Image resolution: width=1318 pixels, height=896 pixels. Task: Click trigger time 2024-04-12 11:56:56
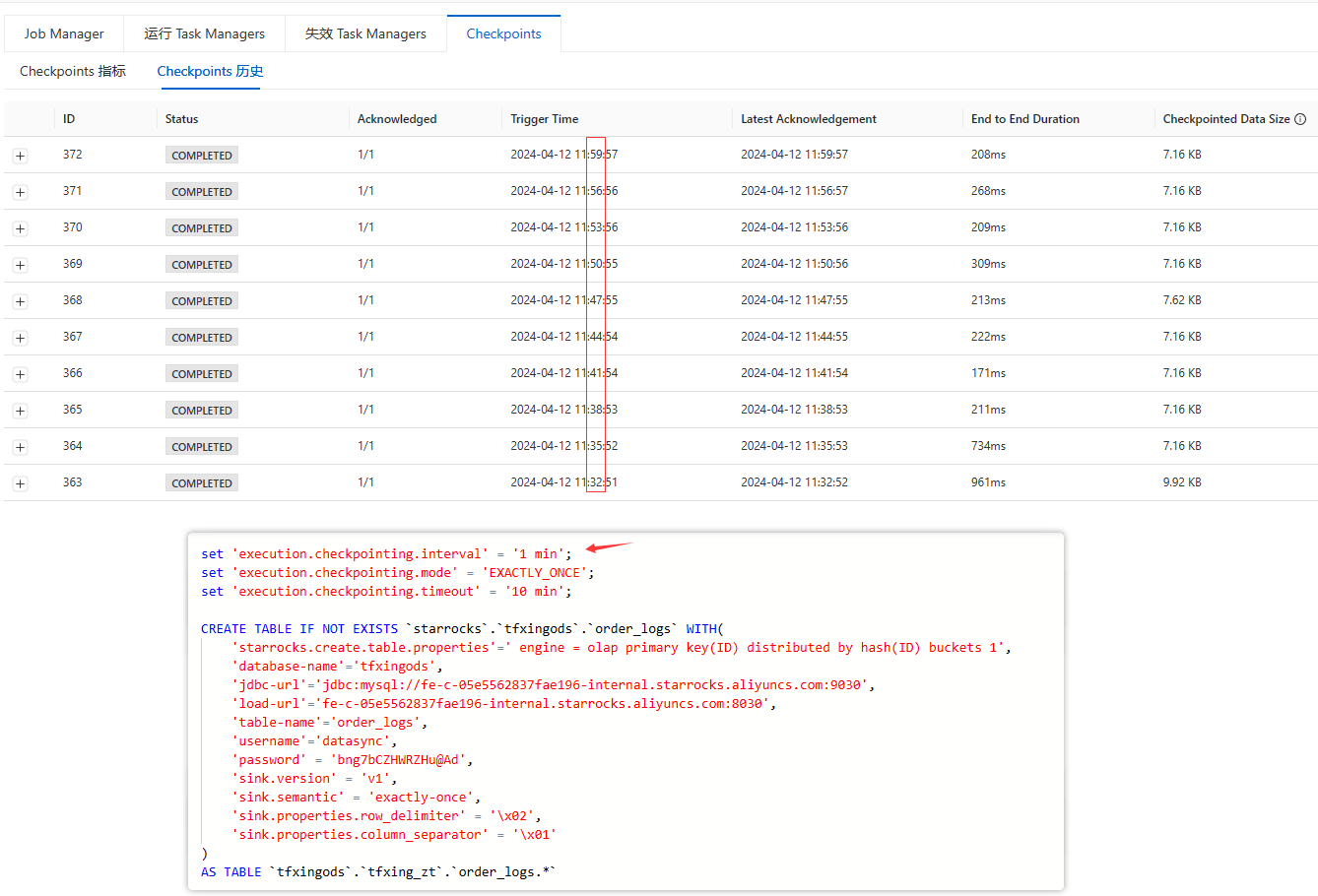[x=564, y=191]
